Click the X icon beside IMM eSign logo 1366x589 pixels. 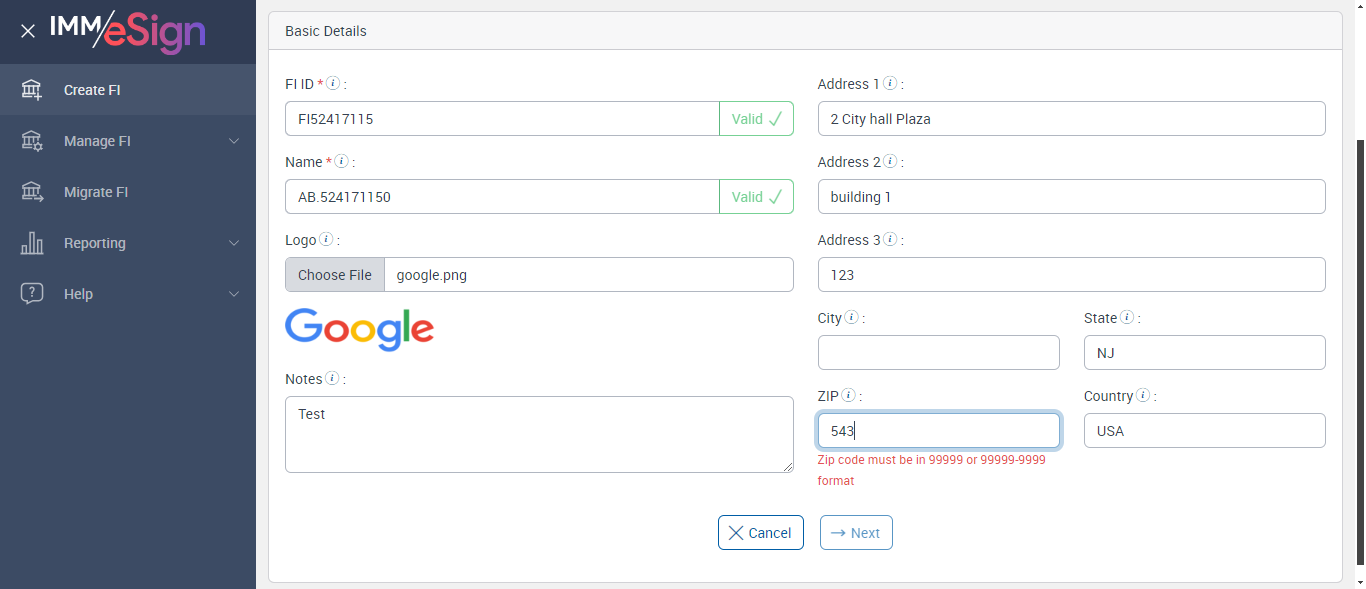28,31
